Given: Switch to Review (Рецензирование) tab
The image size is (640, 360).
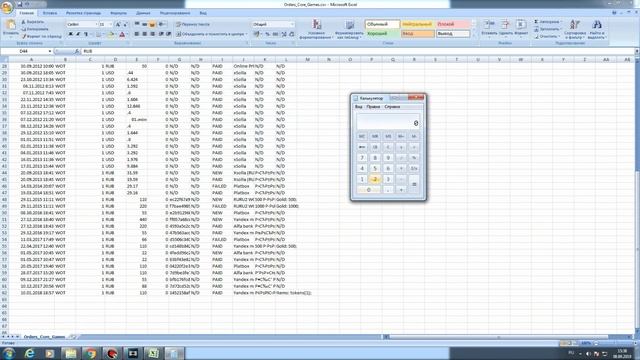Looking at the screenshot, I should (x=175, y=13).
